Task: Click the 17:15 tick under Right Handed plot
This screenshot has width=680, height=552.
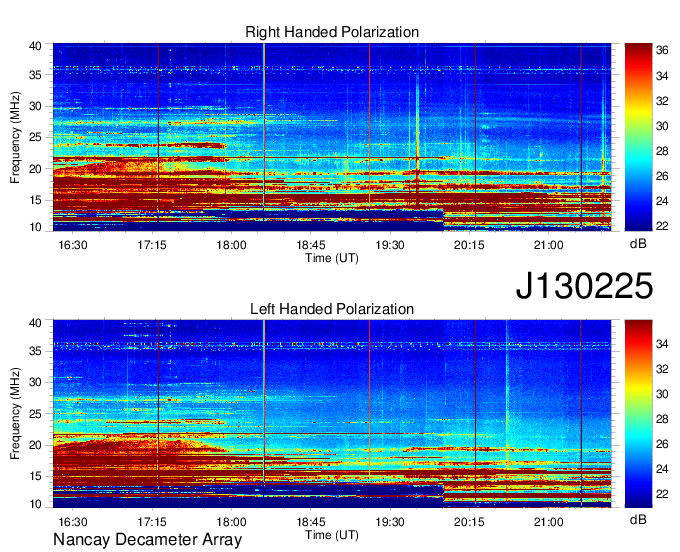Action: 152,245
